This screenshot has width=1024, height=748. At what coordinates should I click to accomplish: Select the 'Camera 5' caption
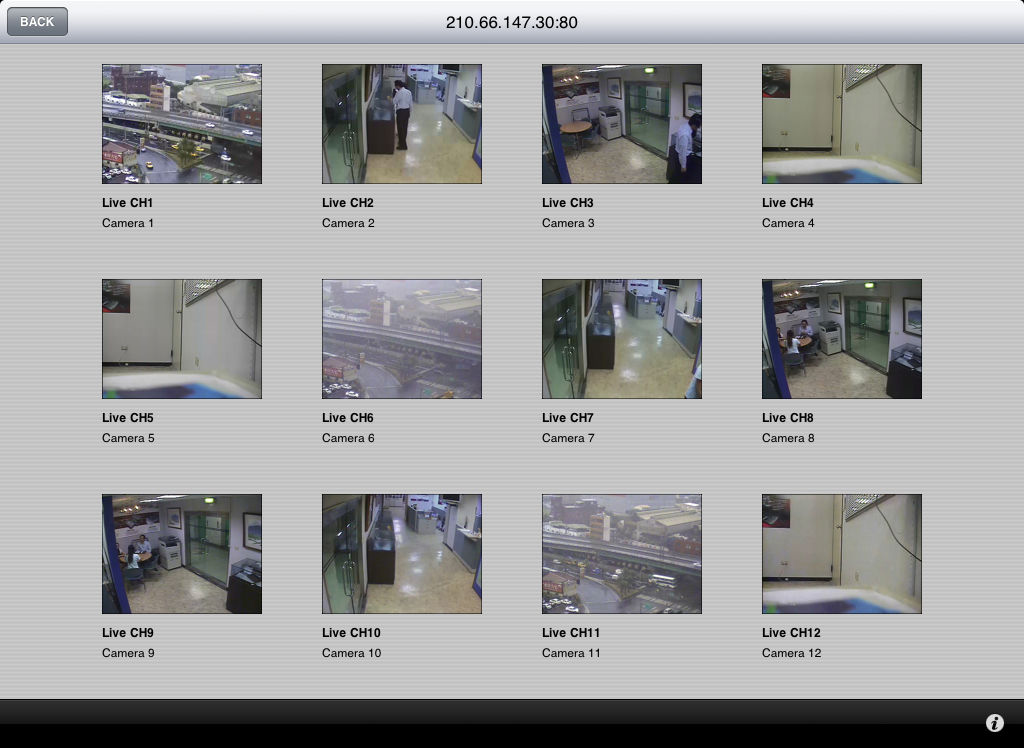coord(128,438)
